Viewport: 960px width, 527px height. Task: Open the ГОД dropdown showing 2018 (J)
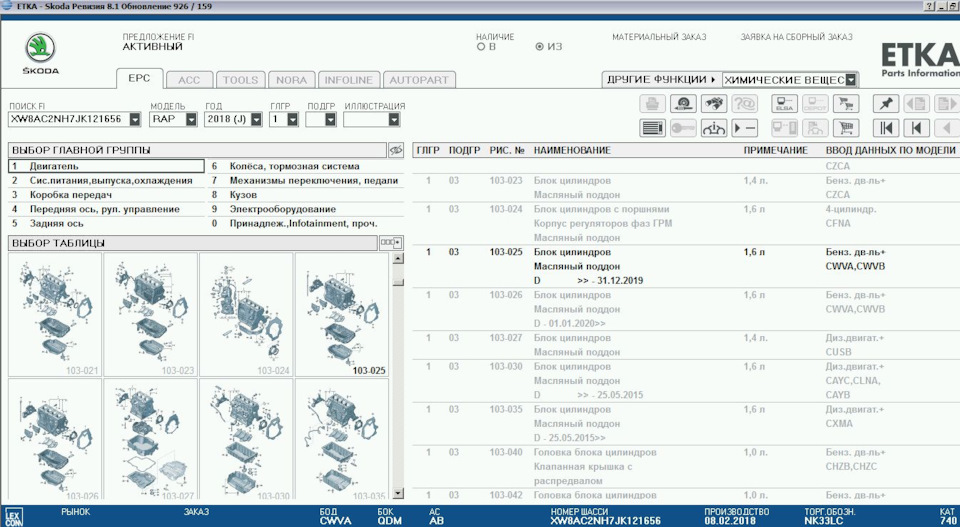(x=252, y=119)
